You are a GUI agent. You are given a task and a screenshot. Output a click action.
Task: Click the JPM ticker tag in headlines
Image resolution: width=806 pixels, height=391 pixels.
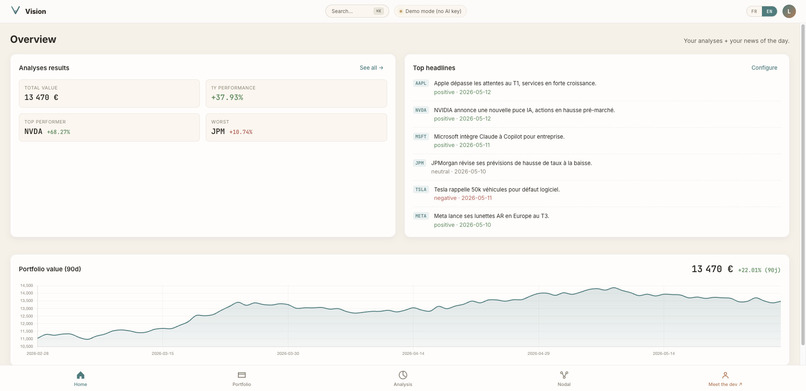click(419, 163)
